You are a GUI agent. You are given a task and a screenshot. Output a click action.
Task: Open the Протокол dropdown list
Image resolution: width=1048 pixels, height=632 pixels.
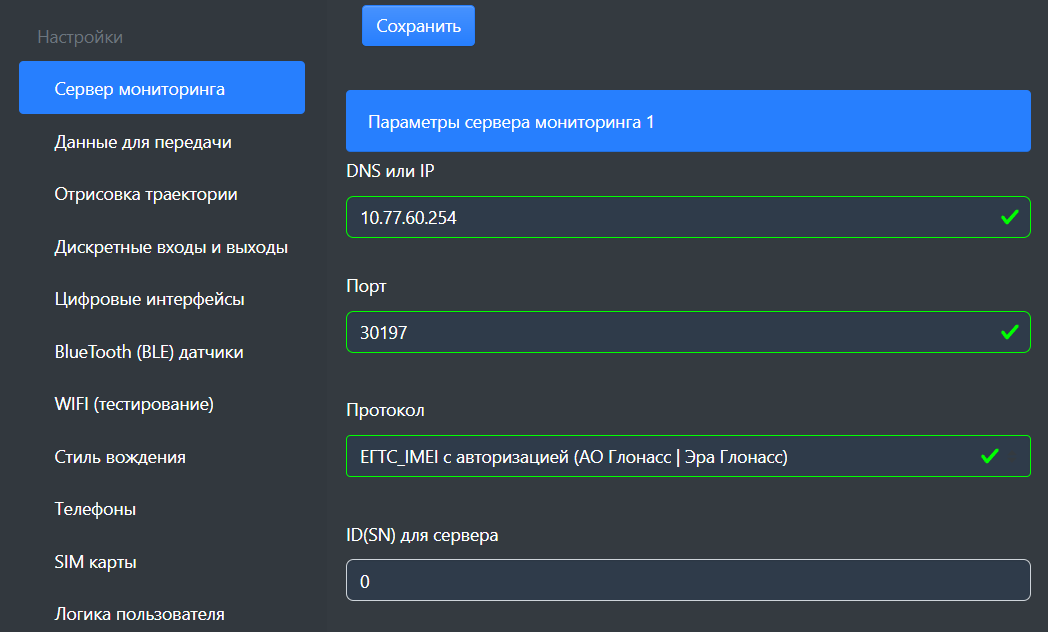660,457
